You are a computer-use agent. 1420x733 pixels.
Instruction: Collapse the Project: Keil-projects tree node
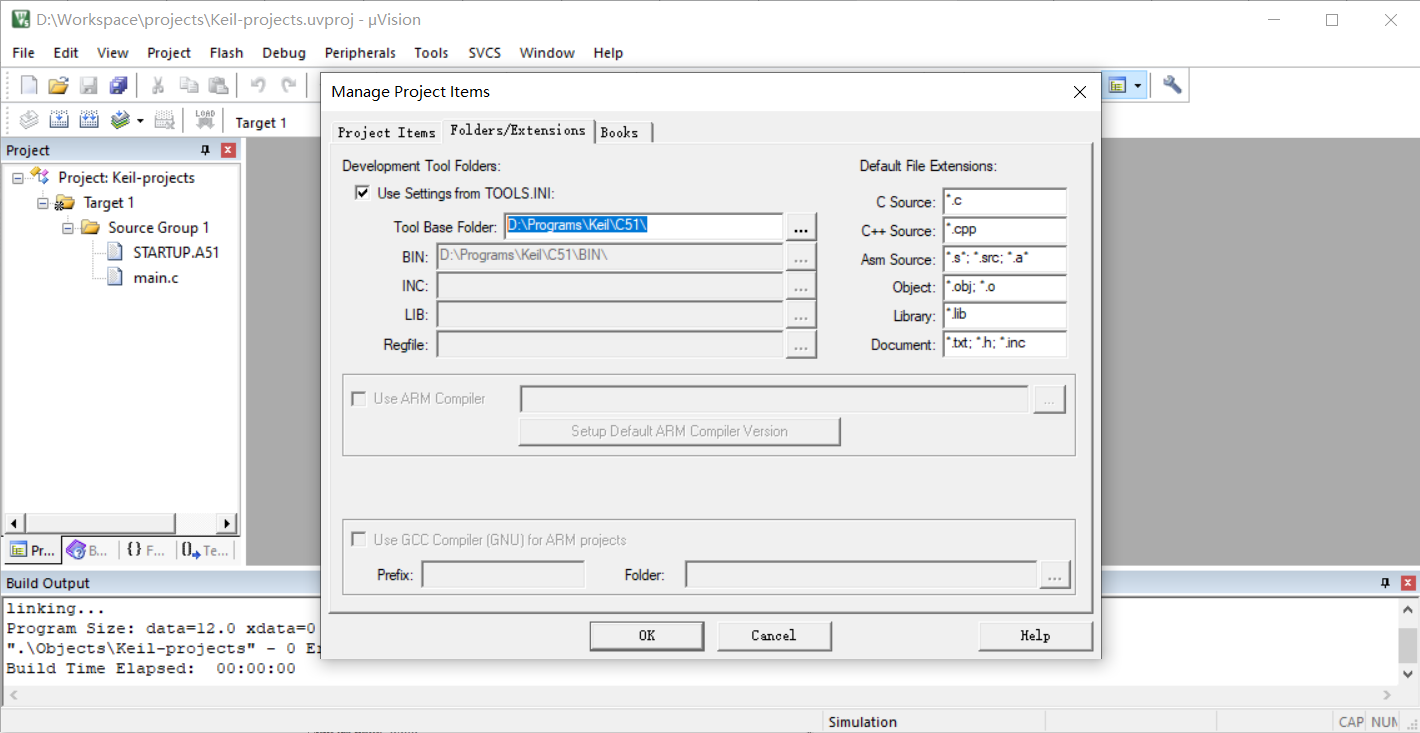(x=18, y=178)
